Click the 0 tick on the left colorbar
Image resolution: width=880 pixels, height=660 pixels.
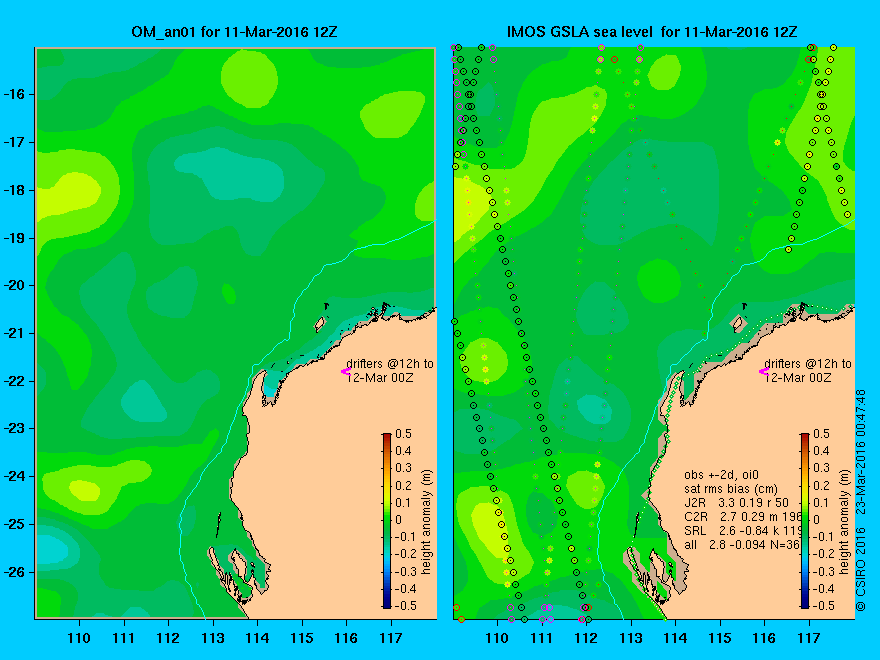pyautogui.click(x=398, y=520)
